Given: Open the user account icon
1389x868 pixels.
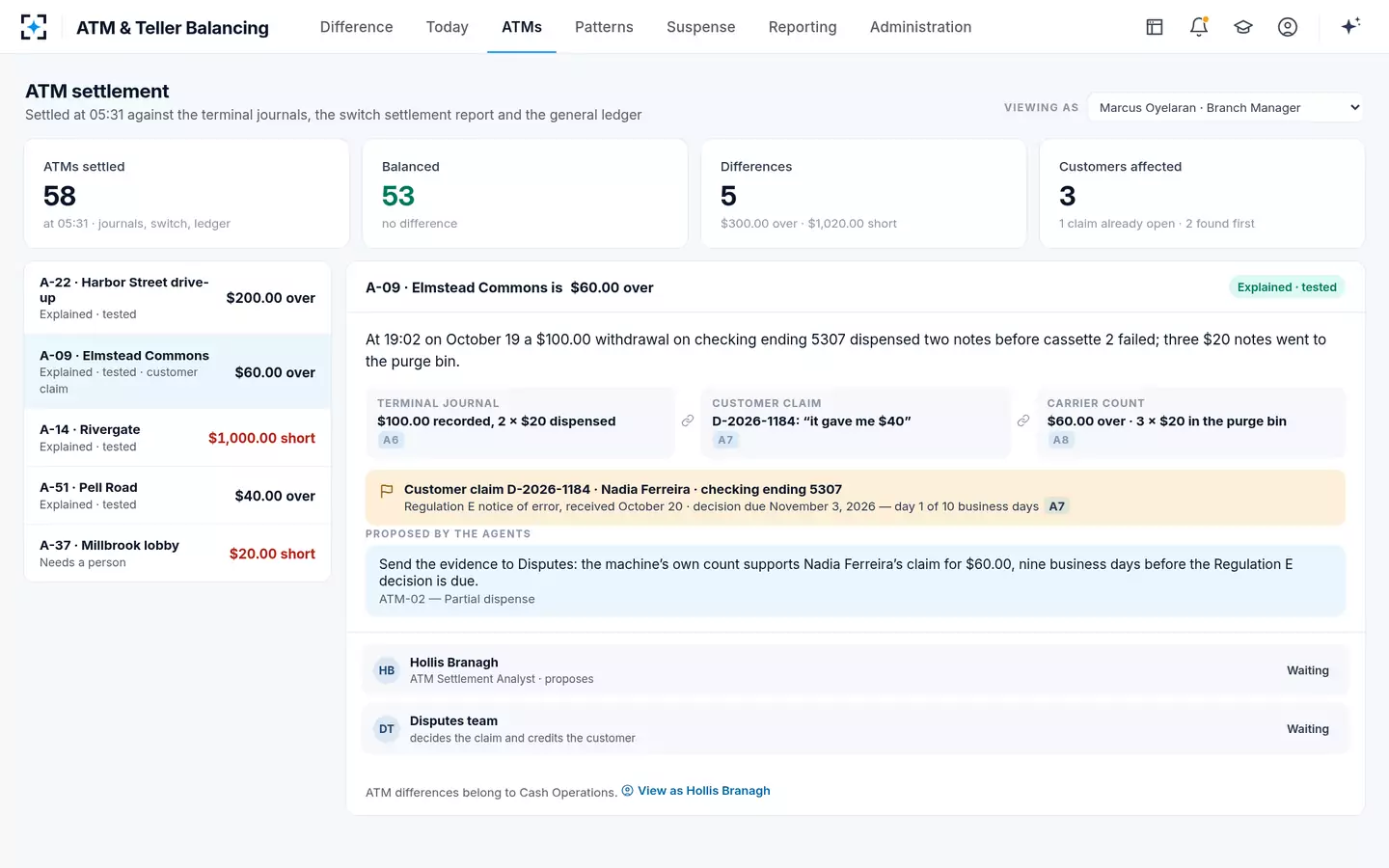Looking at the screenshot, I should [1288, 27].
